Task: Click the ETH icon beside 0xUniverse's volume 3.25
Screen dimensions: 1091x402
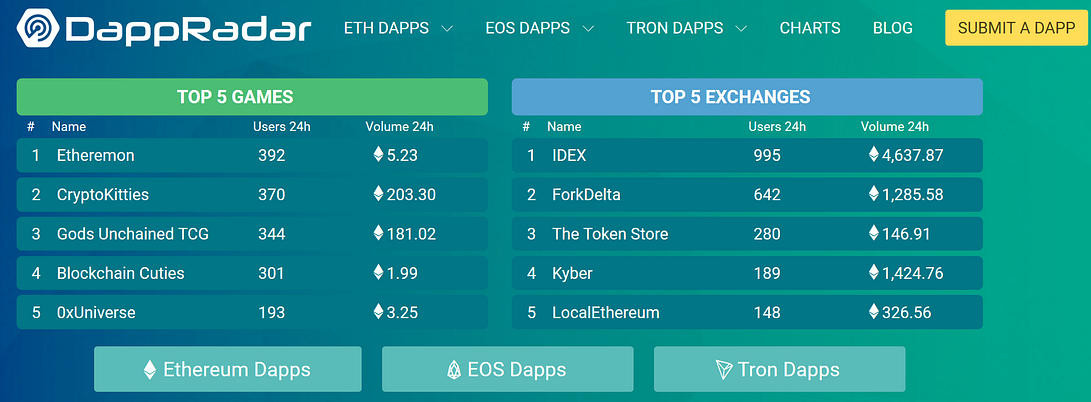Action: coord(379,312)
